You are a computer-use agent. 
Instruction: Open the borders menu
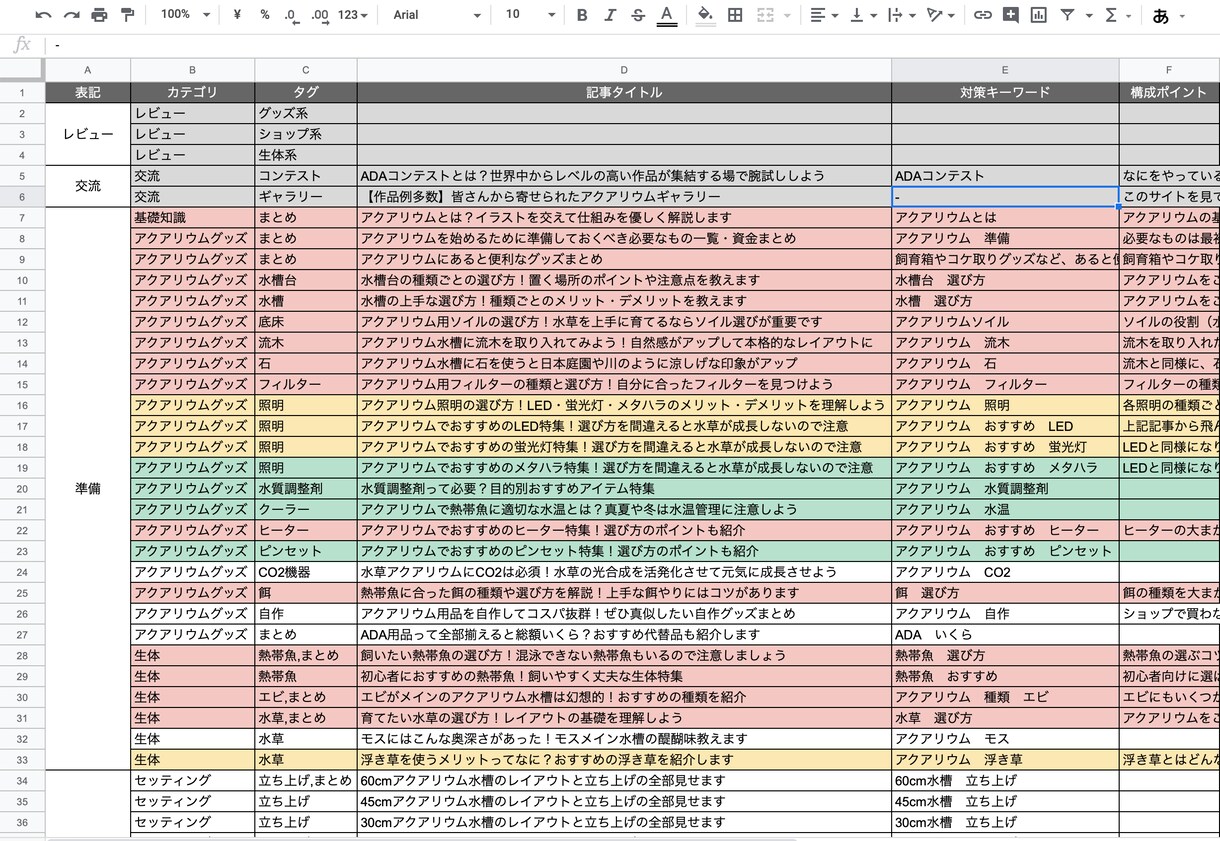735,15
